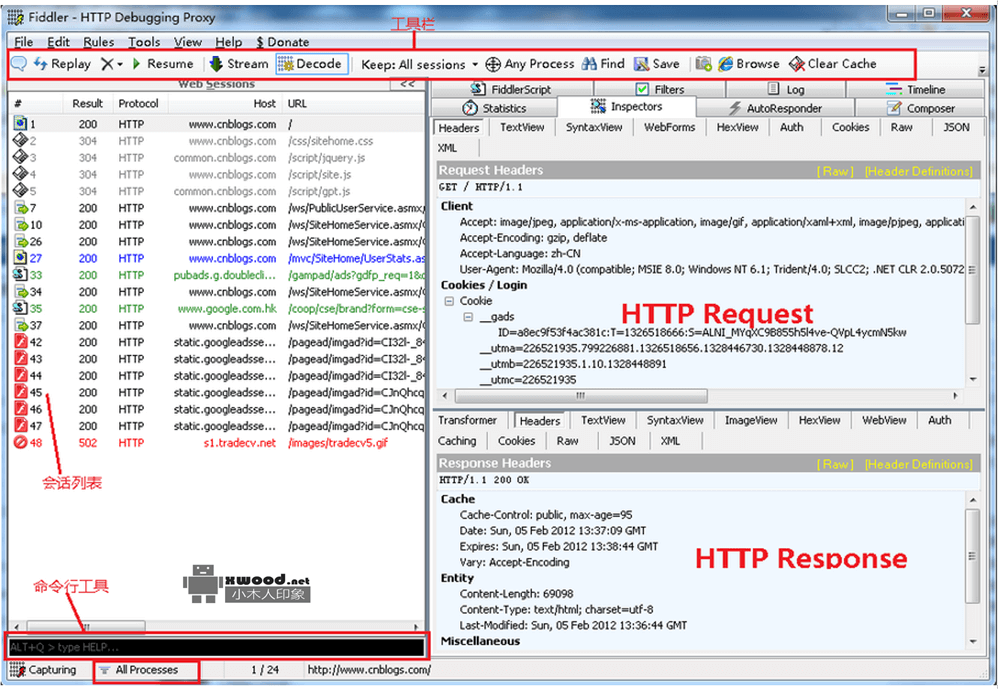Select the AutoResponder tab
Screen dimensions: 999x689
coord(775,108)
